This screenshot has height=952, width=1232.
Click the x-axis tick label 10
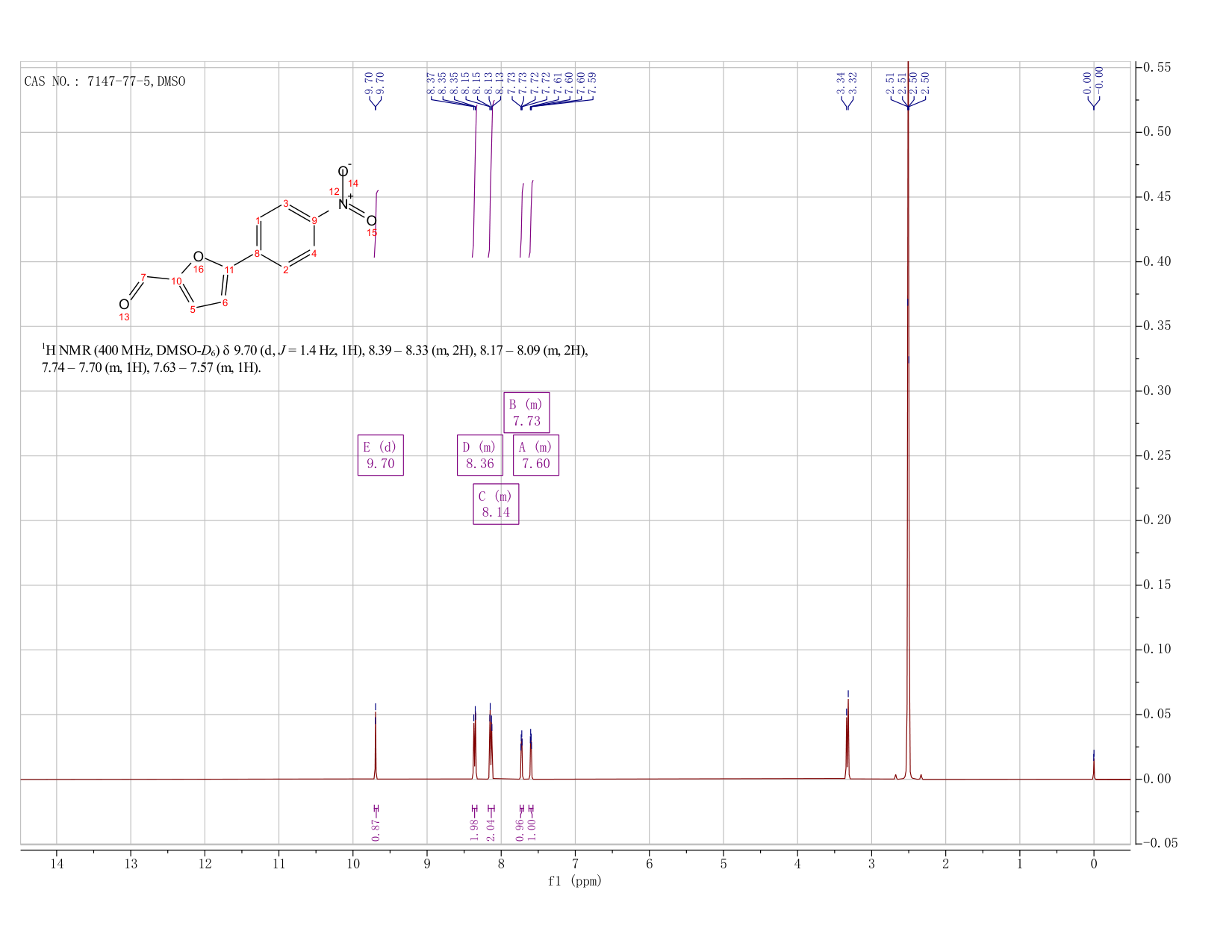(x=353, y=865)
